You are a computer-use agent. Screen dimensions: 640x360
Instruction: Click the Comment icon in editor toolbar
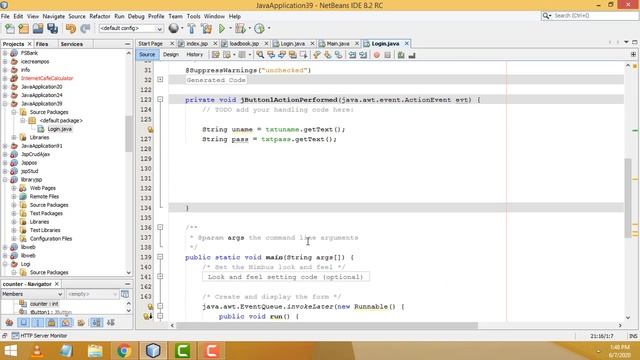click(401, 55)
